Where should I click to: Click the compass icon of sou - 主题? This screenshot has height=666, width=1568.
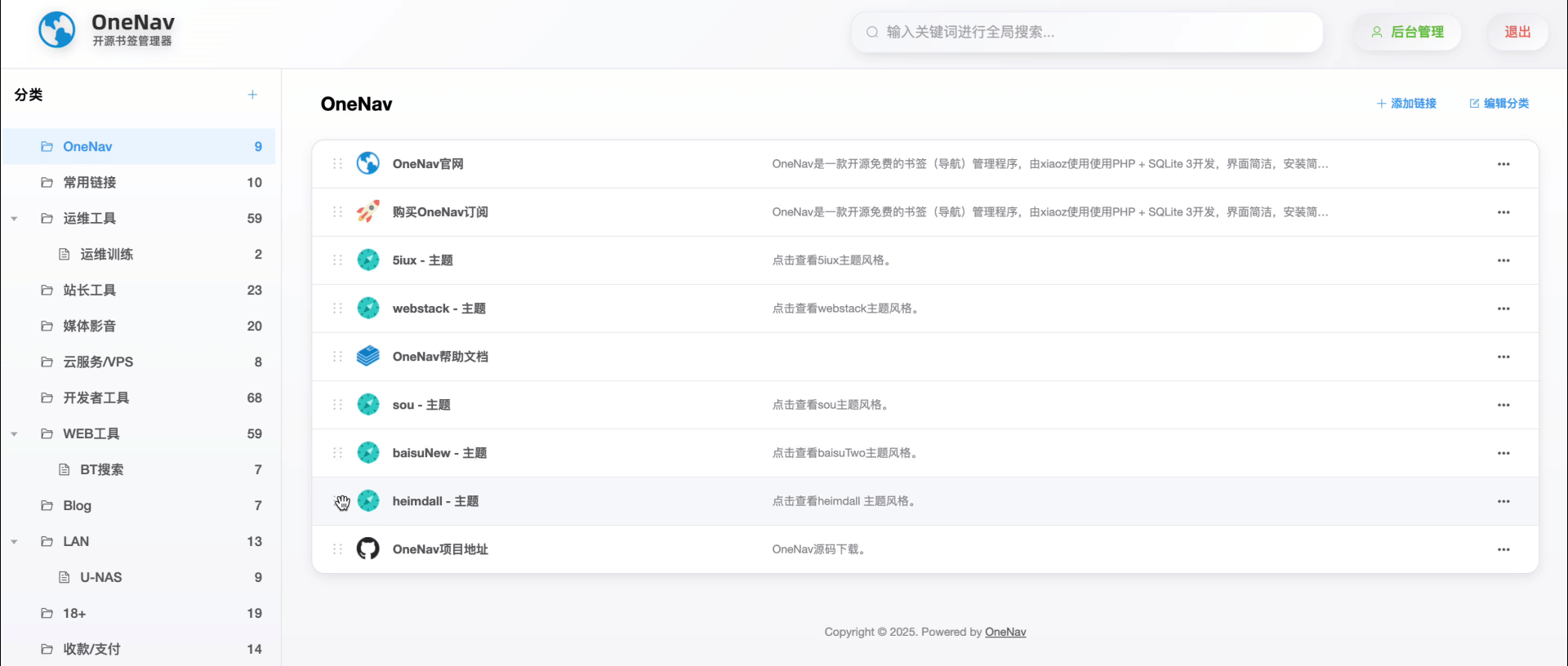368,404
